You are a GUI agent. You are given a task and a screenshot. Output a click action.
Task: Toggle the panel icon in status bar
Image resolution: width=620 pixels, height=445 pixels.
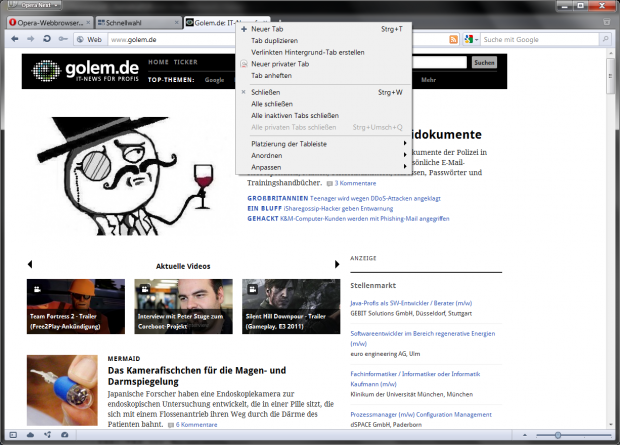pos(14,436)
